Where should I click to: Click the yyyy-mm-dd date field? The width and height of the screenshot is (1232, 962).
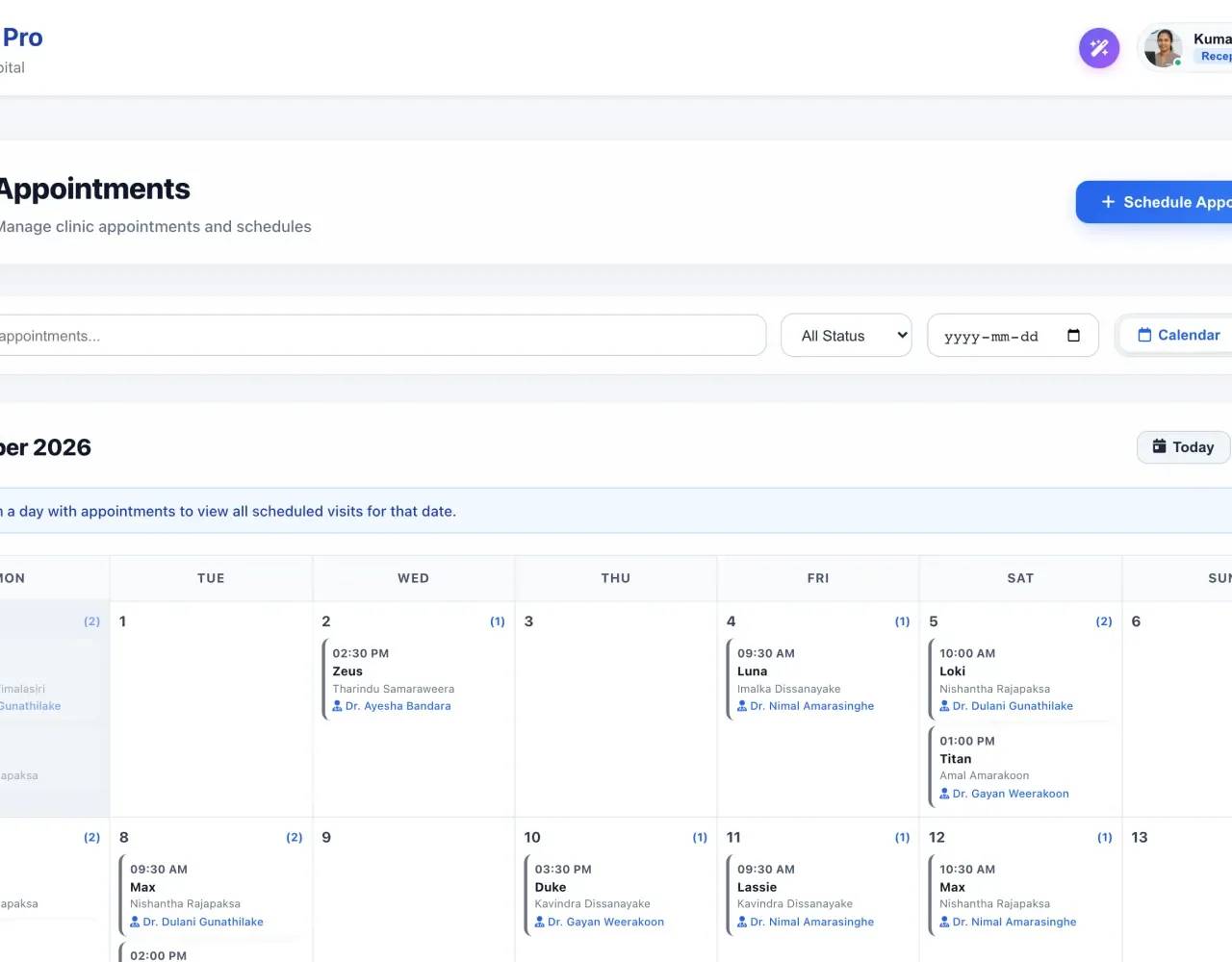click(x=1013, y=336)
